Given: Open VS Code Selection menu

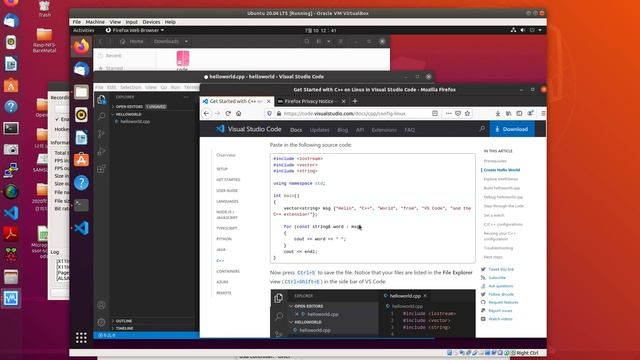Looking at the screenshot, I should point(131,87).
